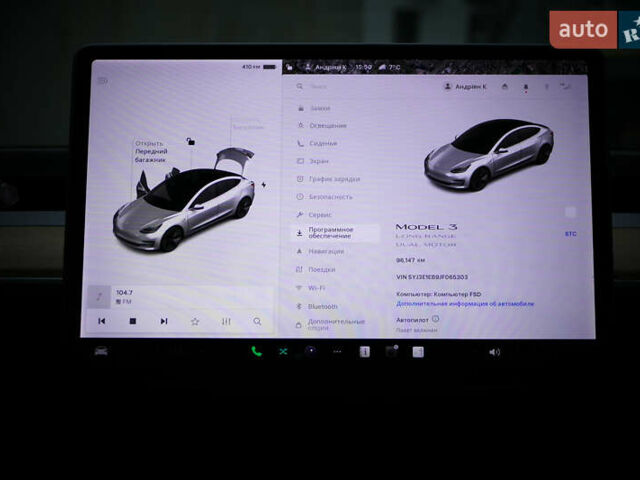Toggle the charge port lightning icon
The image size is (640, 480).
[263, 185]
